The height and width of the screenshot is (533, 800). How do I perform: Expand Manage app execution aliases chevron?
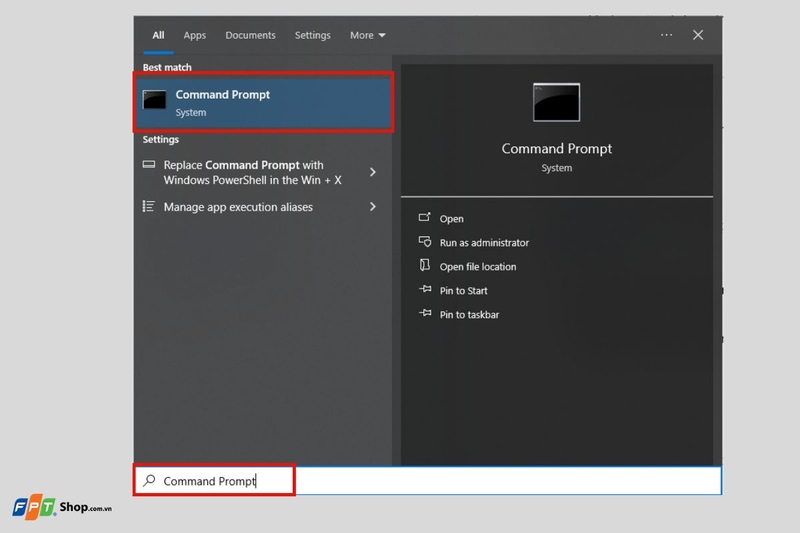click(373, 207)
